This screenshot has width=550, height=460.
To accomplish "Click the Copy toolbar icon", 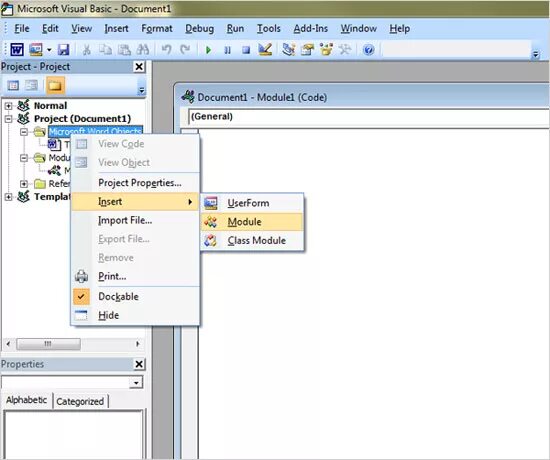I will [105, 50].
